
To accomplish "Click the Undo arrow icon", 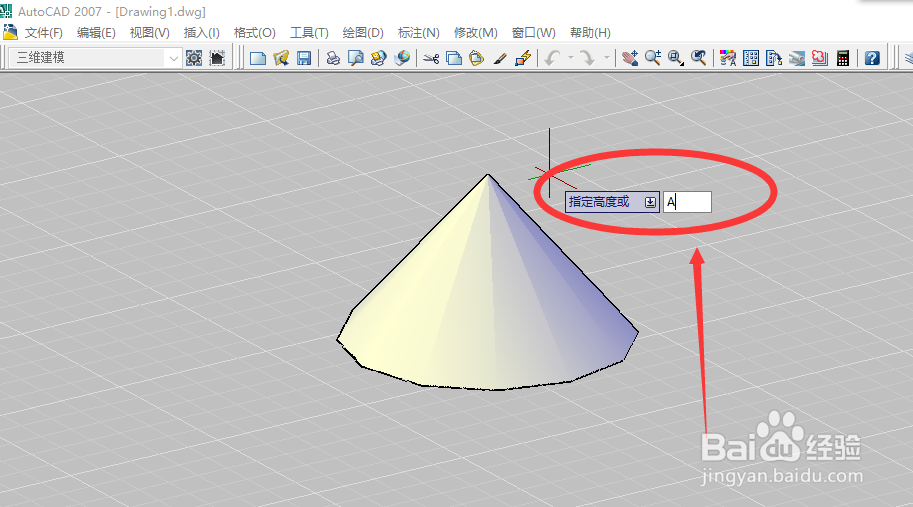I will point(552,58).
